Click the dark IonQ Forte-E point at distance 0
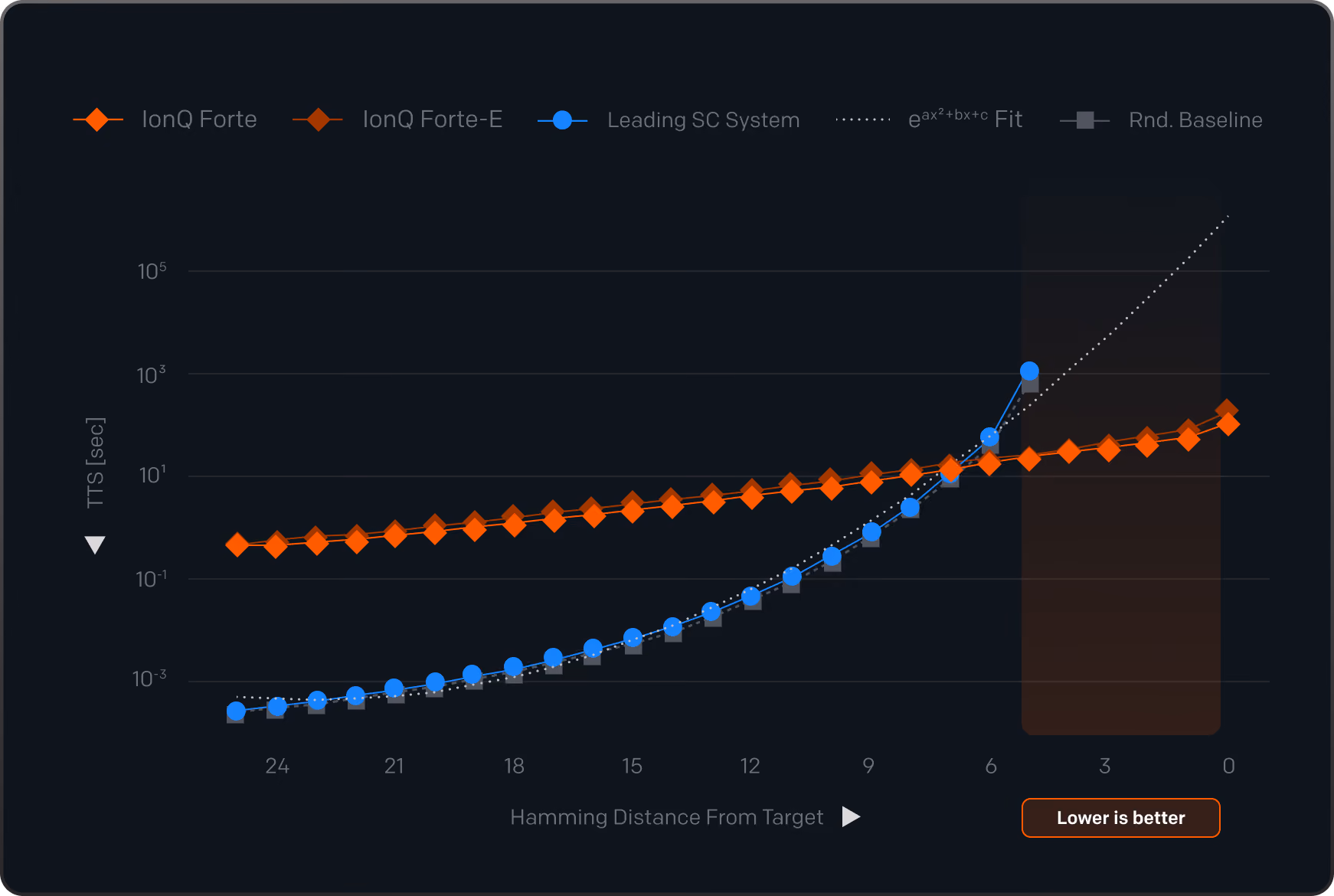Screen dimensions: 1334x896 coord(1227,410)
